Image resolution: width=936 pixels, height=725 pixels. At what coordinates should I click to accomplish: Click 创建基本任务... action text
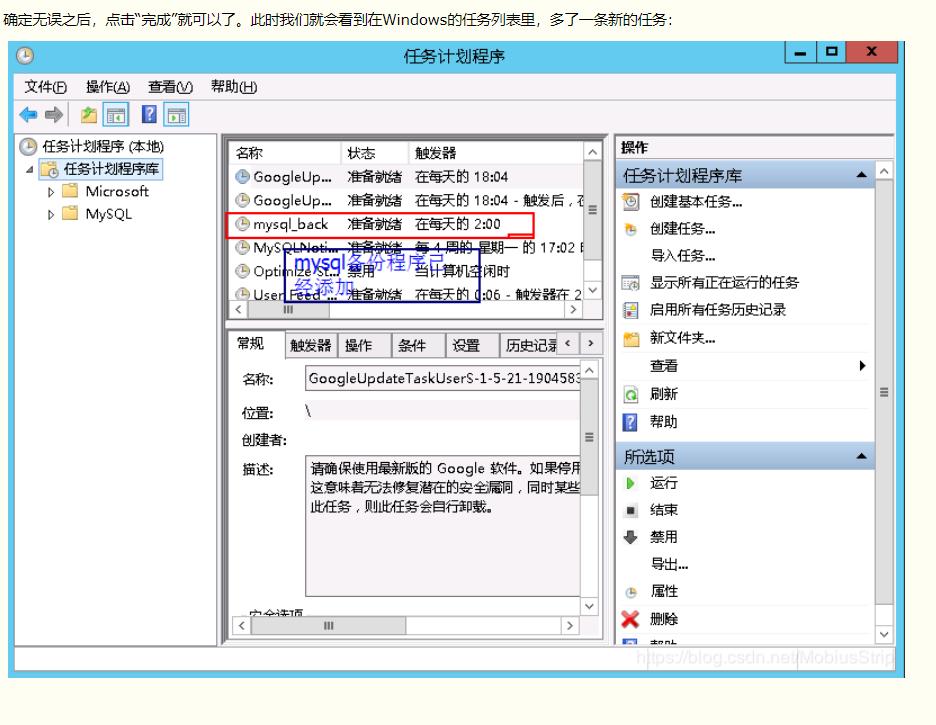tap(696, 202)
